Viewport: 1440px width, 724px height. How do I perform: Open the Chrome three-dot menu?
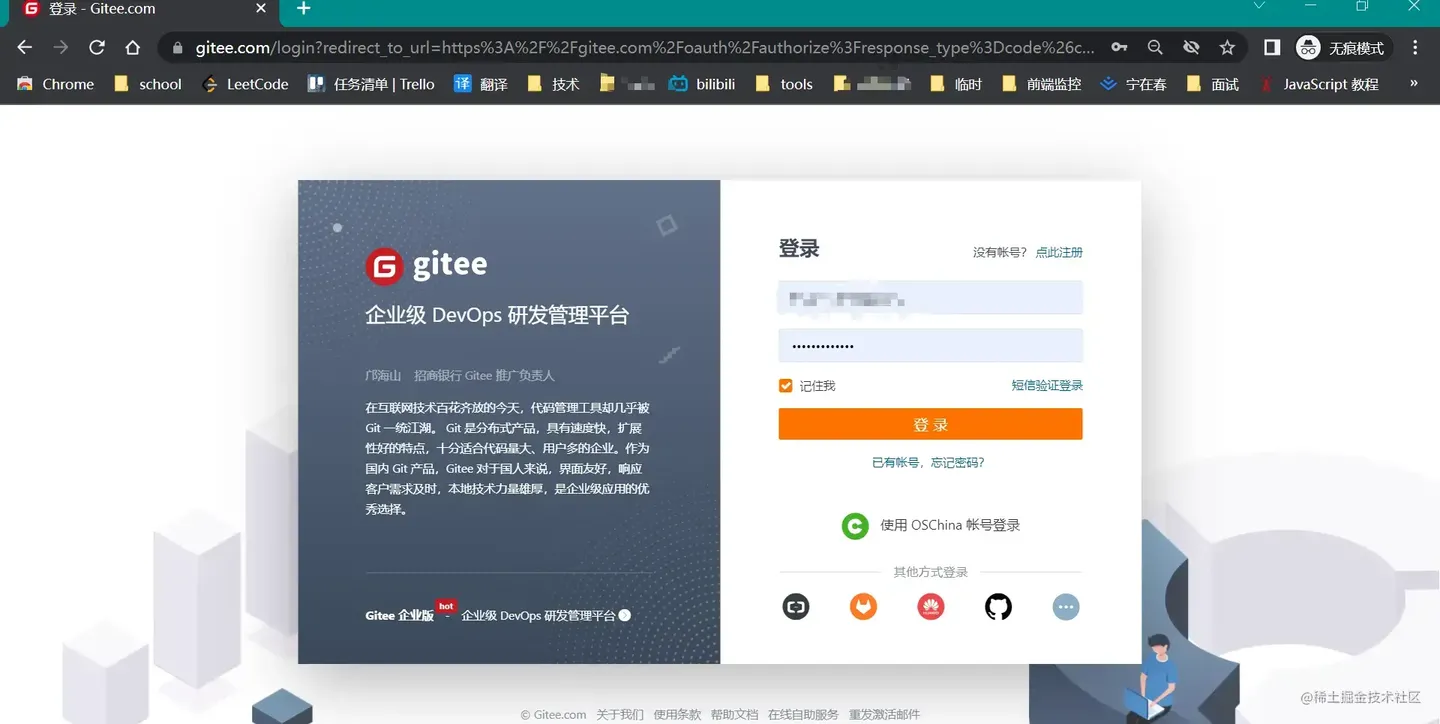[1415, 47]
